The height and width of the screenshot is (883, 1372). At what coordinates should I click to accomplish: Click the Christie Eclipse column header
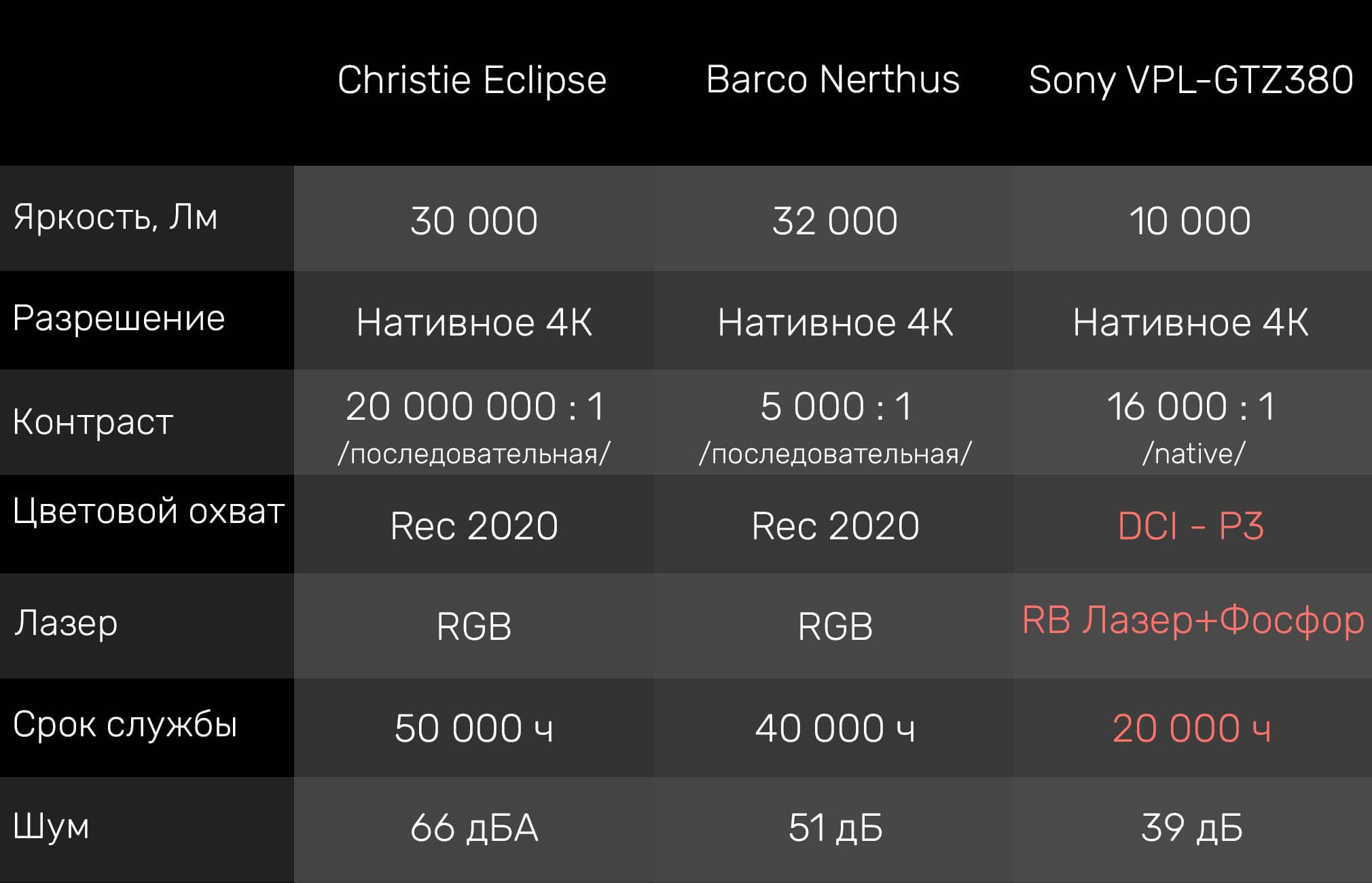coord(472,80)
